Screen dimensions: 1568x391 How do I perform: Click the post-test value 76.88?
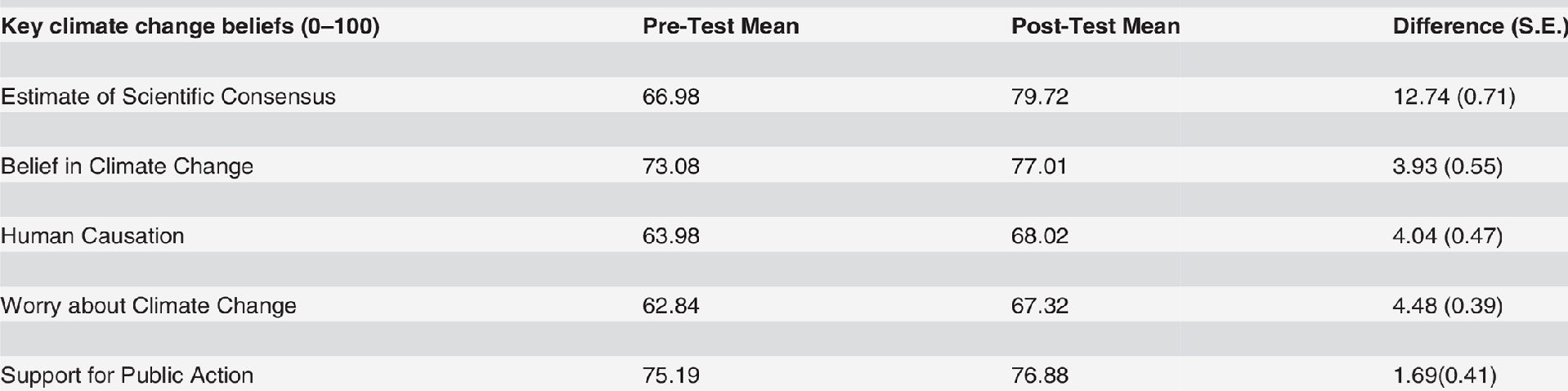(1040, 375)
